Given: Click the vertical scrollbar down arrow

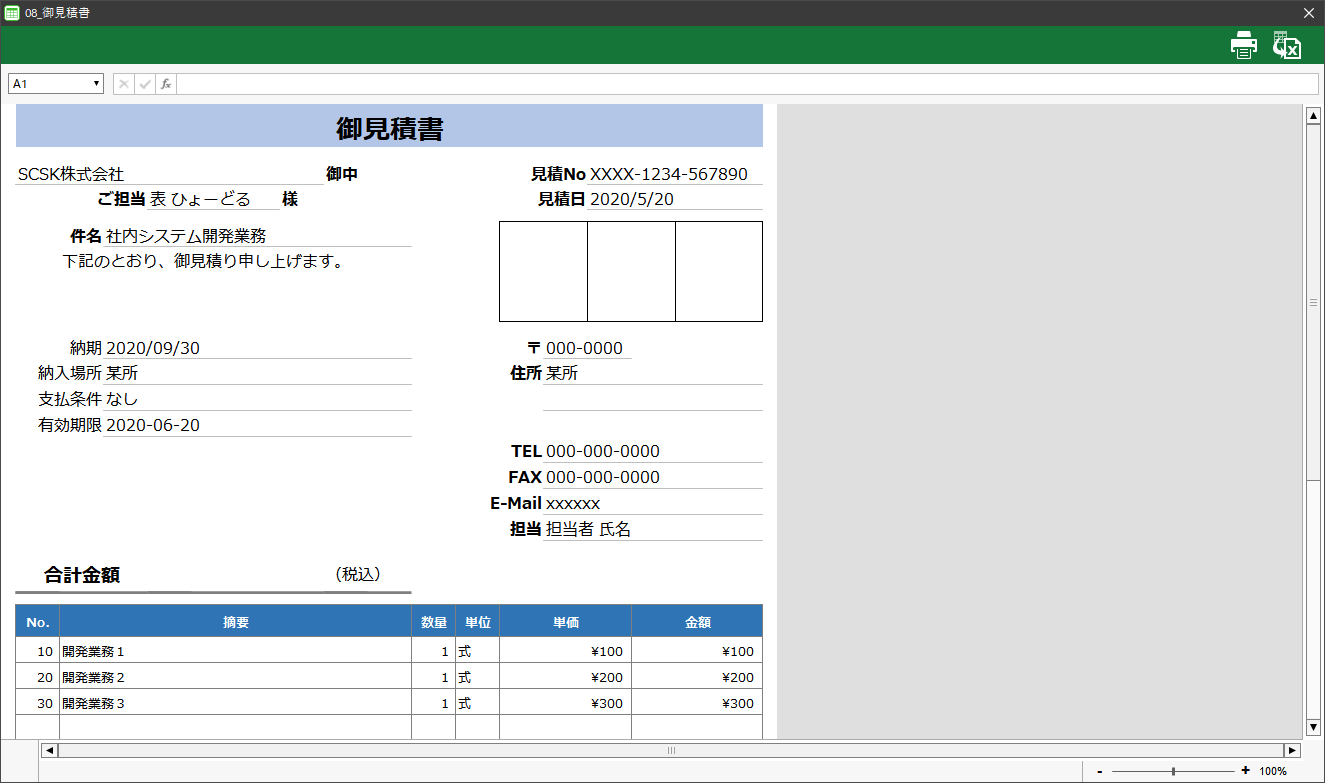Looking at the screenshot, I should pyautogui.click(x=1314, y=727).
